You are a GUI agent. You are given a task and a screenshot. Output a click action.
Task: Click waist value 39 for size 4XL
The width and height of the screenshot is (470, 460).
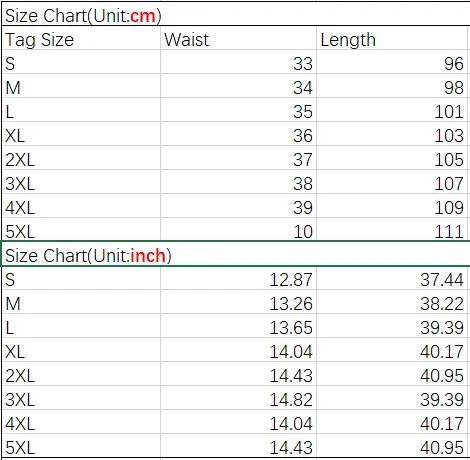pyautogui.click(x=238, y=206)
